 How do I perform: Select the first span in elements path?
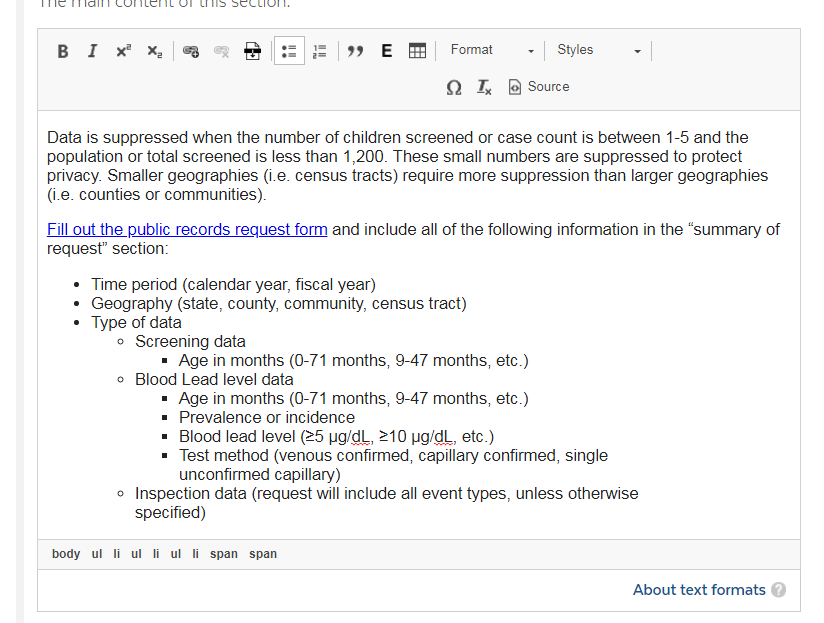224,554
